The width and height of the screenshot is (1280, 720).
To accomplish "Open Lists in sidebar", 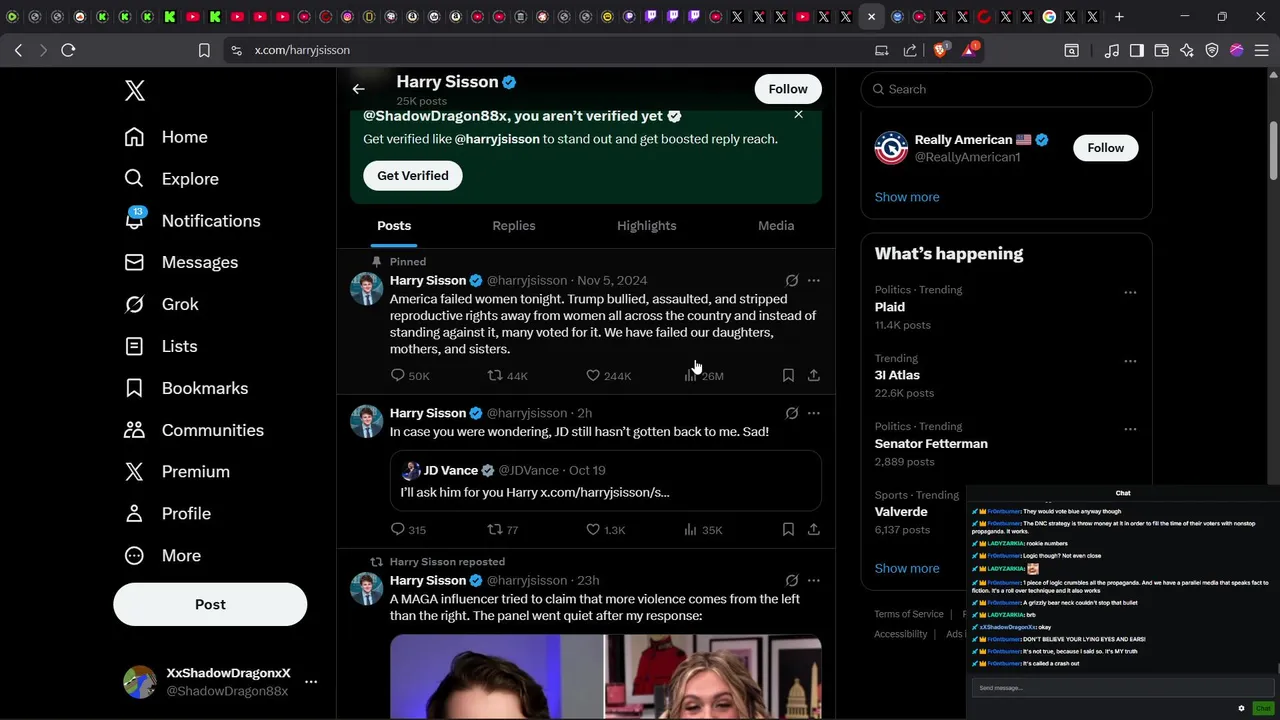I will [160, 346].
